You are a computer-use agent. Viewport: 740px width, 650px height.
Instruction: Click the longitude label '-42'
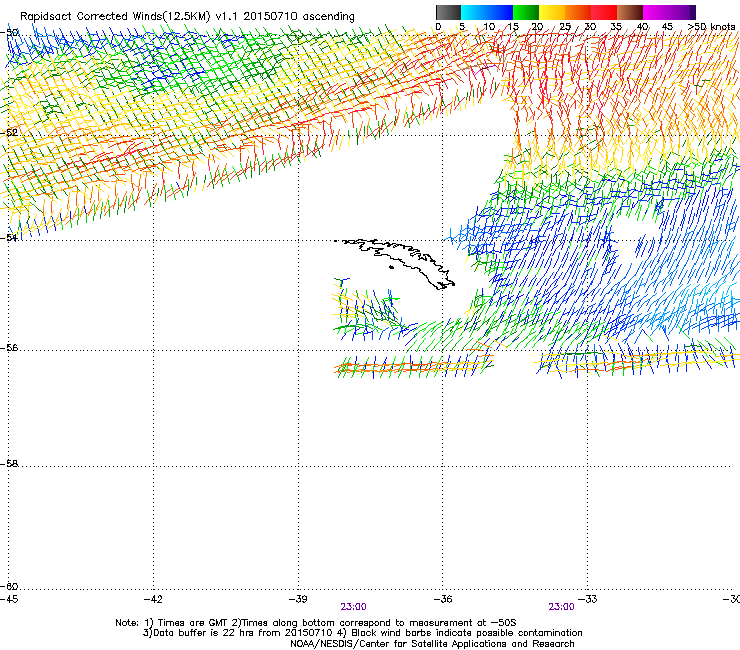pyautogui.click(x=153, y=599)
